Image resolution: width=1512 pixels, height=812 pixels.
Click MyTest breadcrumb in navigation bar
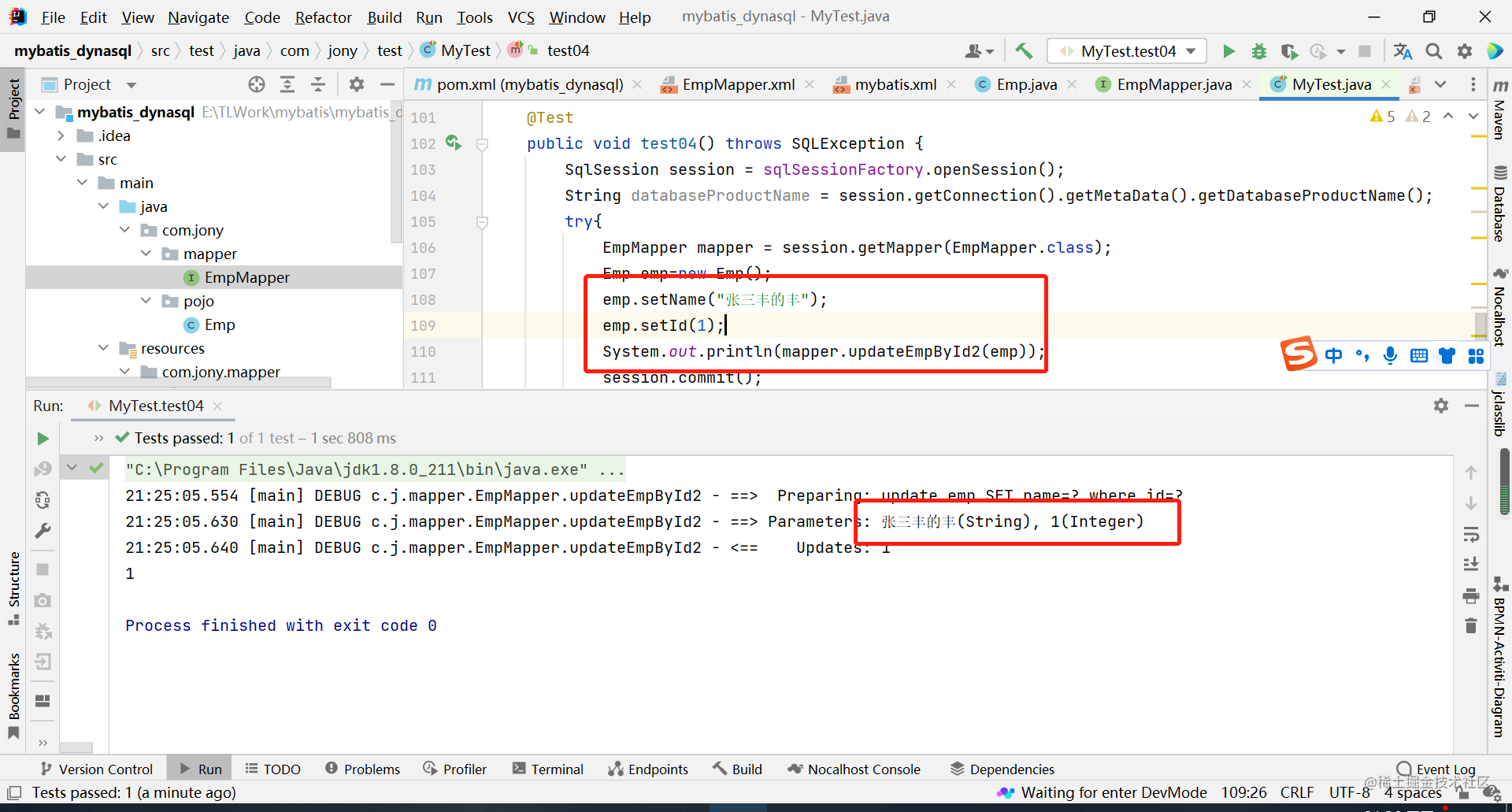[x=456, y=51]
